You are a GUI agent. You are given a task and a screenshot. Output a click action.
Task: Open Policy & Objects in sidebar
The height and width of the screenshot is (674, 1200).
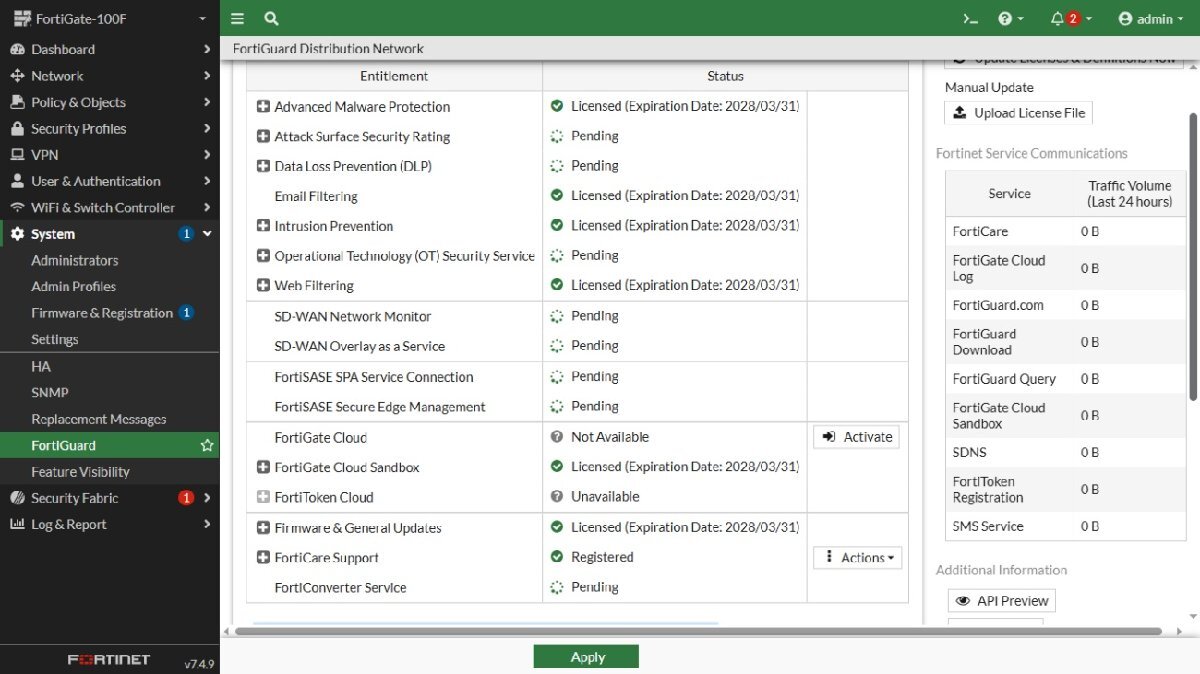pos(78,102)
